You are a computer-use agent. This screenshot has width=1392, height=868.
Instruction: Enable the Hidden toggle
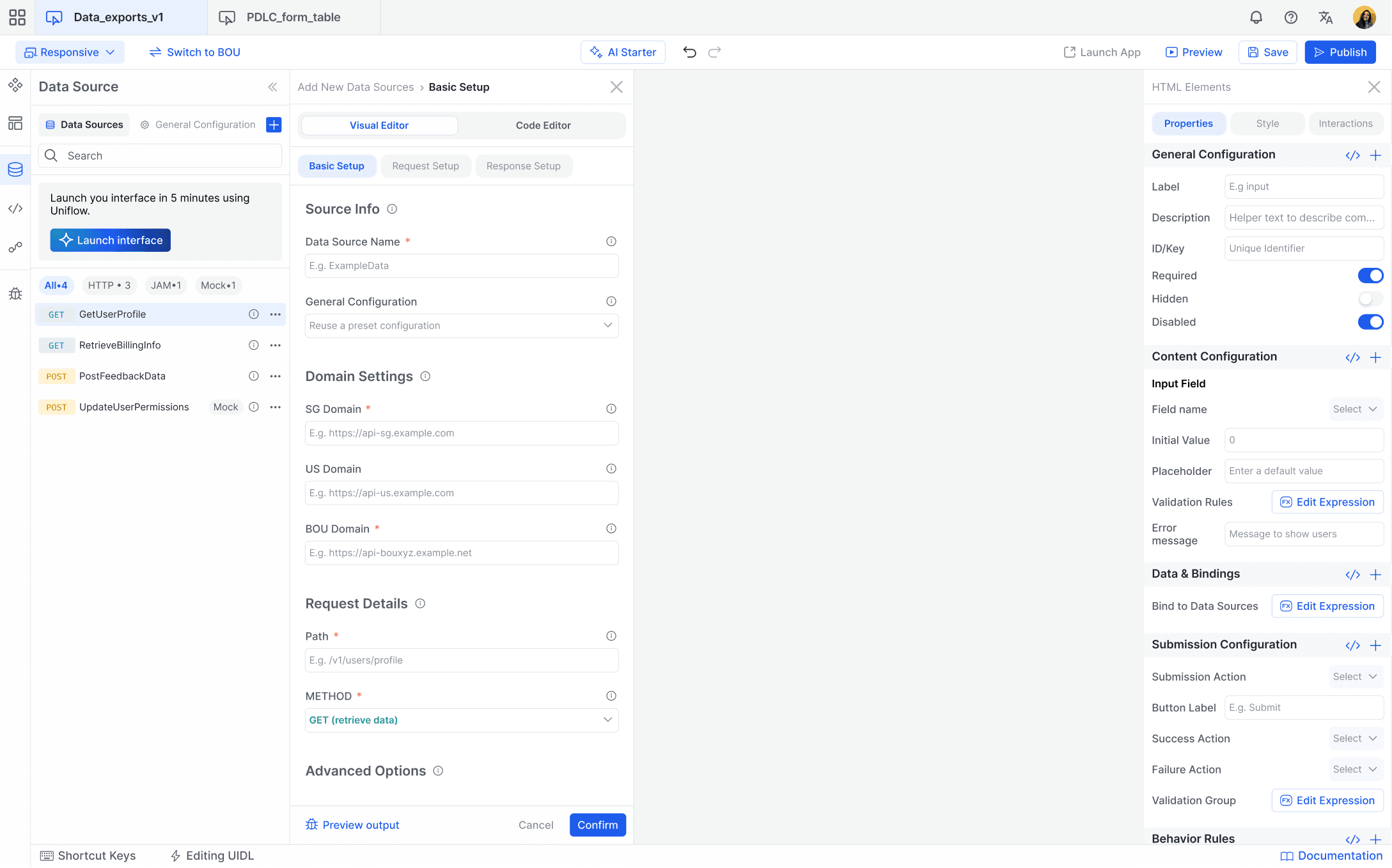pyautogui.click(x=1370, y=298)
